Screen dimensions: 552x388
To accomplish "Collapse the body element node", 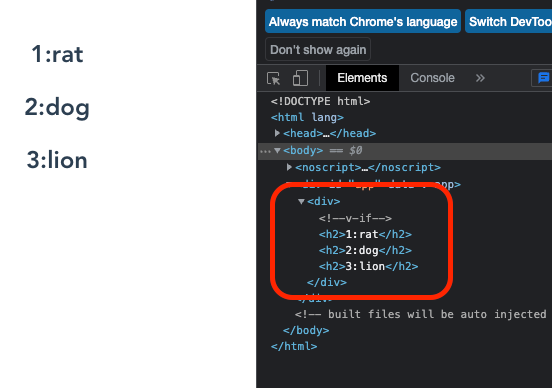I will (277, 151).
